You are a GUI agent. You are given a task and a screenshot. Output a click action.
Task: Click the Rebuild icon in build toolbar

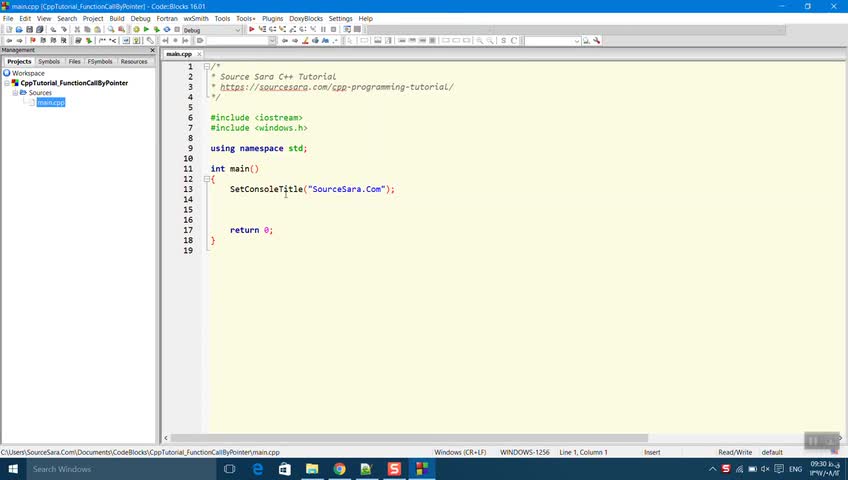click(167, 29)
